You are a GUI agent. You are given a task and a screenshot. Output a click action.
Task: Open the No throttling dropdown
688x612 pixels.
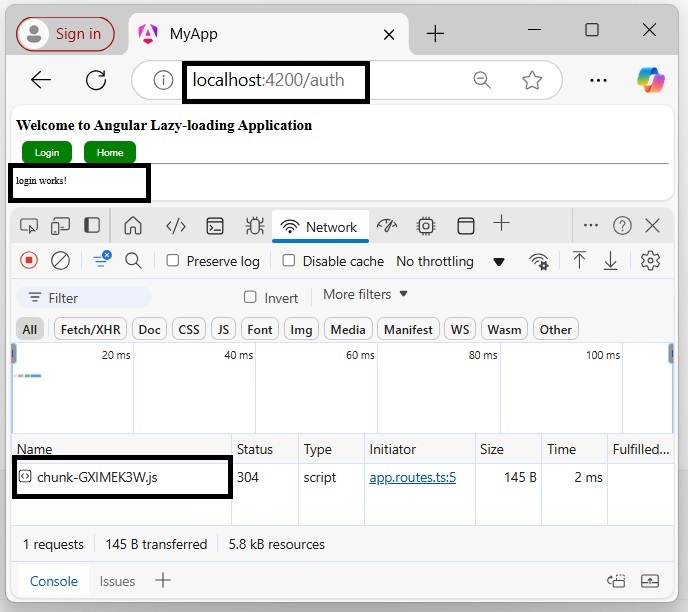click(x=450, y=261)
